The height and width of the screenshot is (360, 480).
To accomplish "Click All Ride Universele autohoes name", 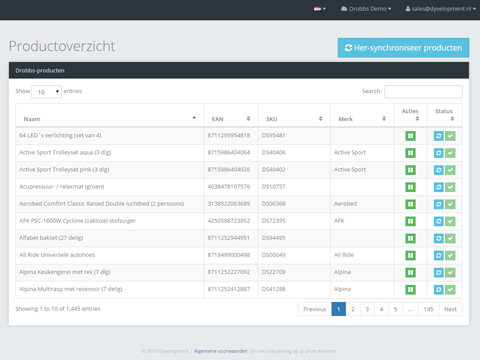I will [57, 255].
